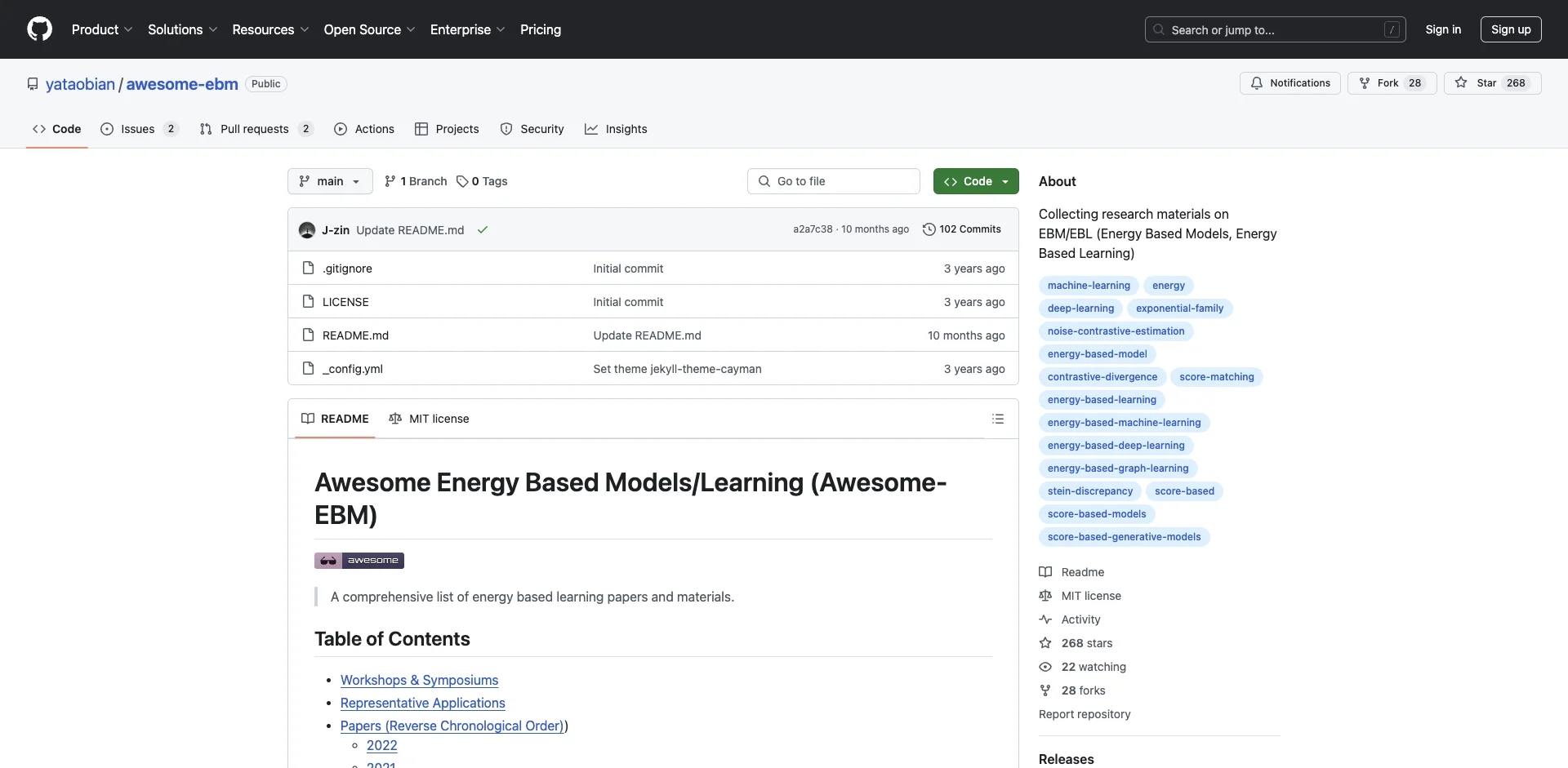Click the awesome badge image
Viewport: 1568px width, 768px height.
point(359,561)
